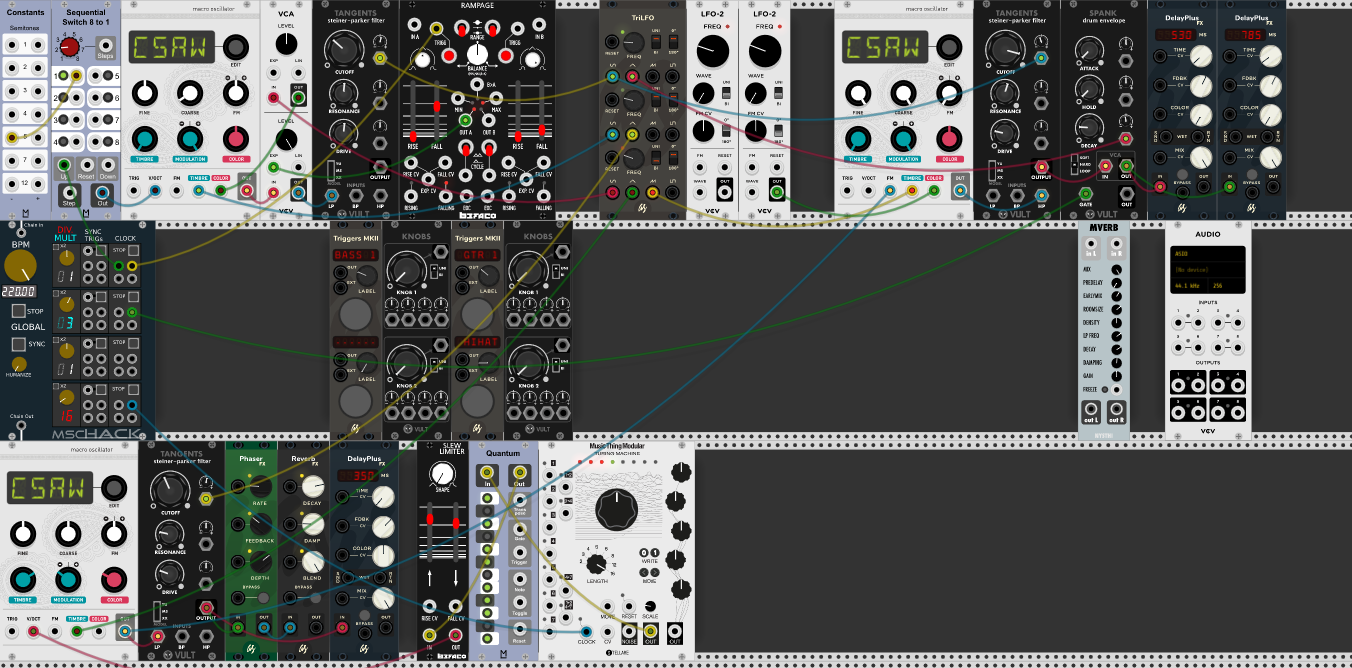Toggle the GLOBAL STOP button on the clock

(18, 311)
